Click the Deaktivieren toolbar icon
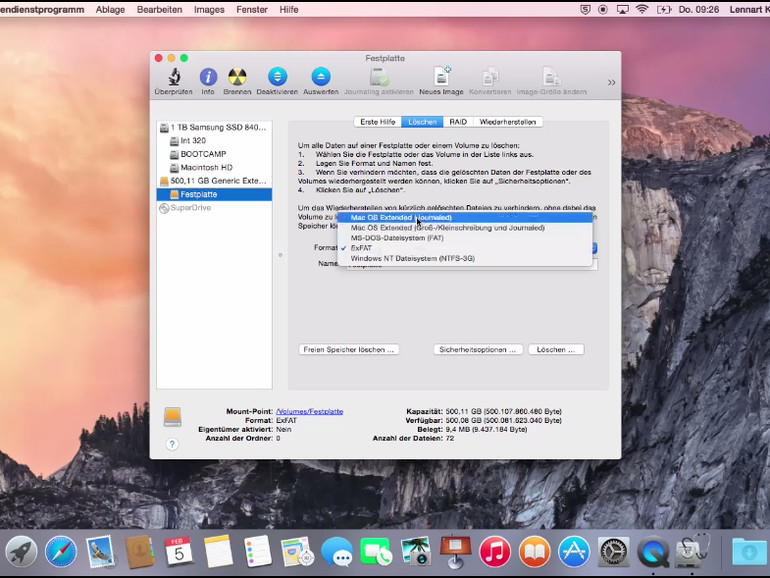 pos(277,77)
